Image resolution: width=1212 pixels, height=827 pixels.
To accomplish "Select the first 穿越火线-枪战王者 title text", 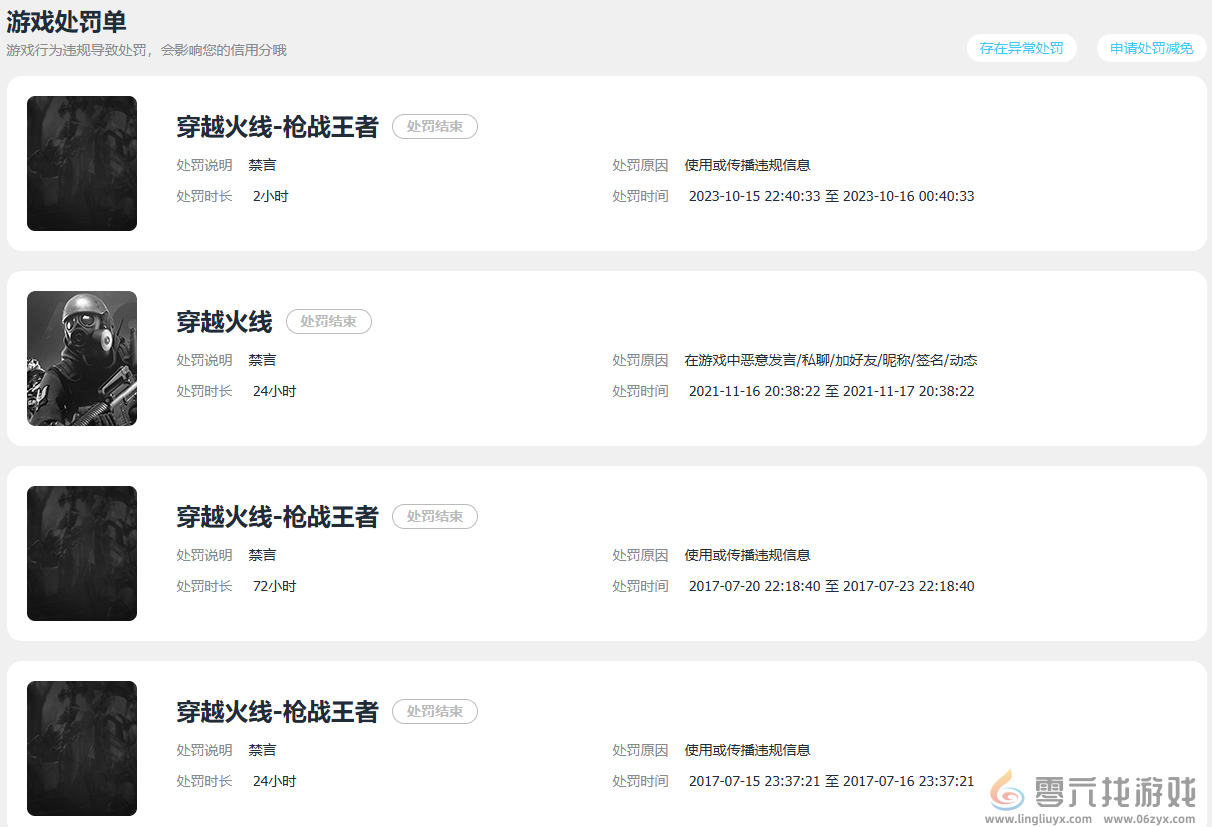I will pyautogui.click(x=276, y=127).
